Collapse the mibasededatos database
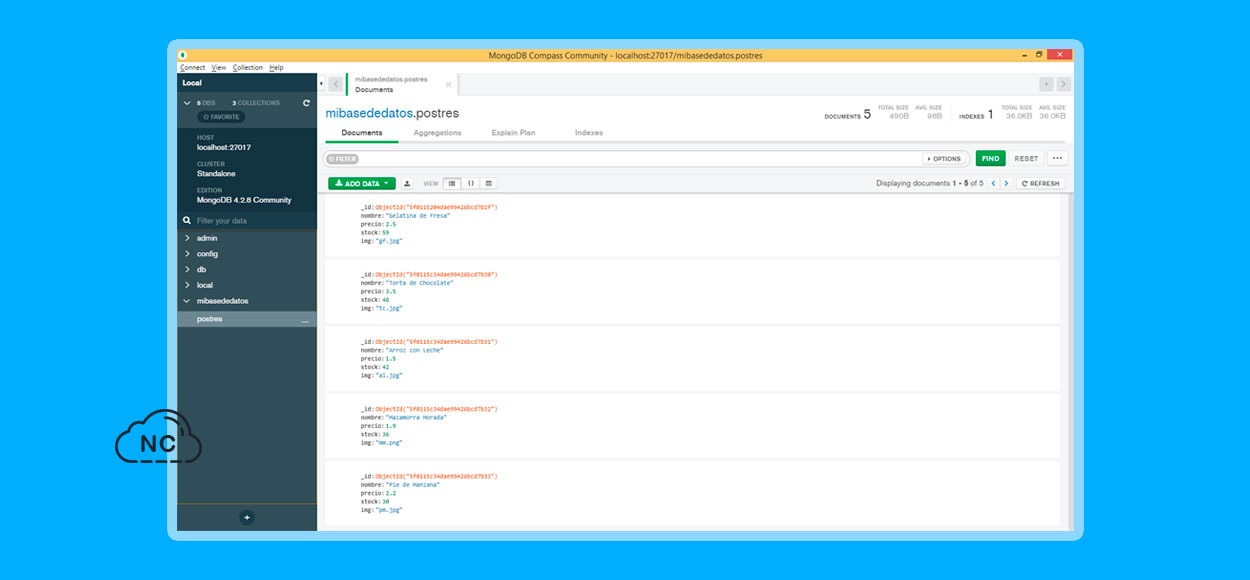 coord(187,301)
